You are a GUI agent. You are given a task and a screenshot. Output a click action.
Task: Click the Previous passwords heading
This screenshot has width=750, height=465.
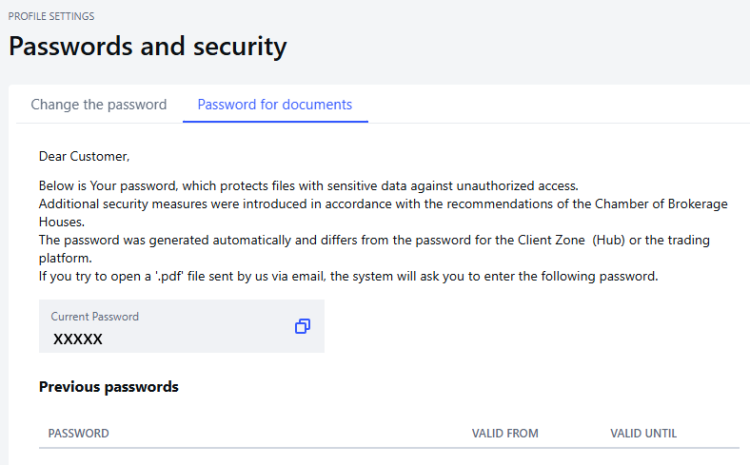point(109,387)
